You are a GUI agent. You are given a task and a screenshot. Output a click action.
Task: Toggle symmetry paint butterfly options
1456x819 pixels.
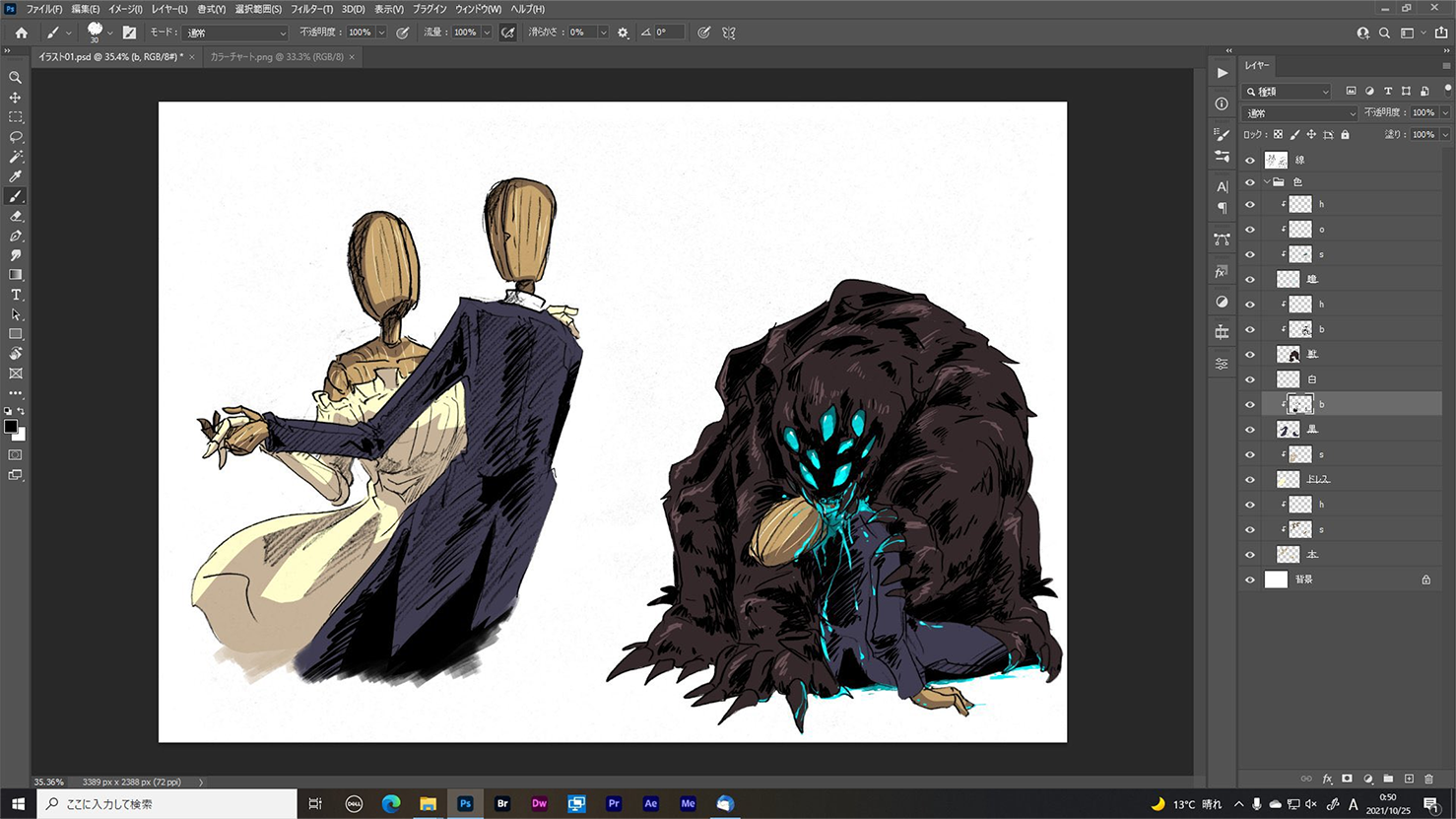[729, 33]
